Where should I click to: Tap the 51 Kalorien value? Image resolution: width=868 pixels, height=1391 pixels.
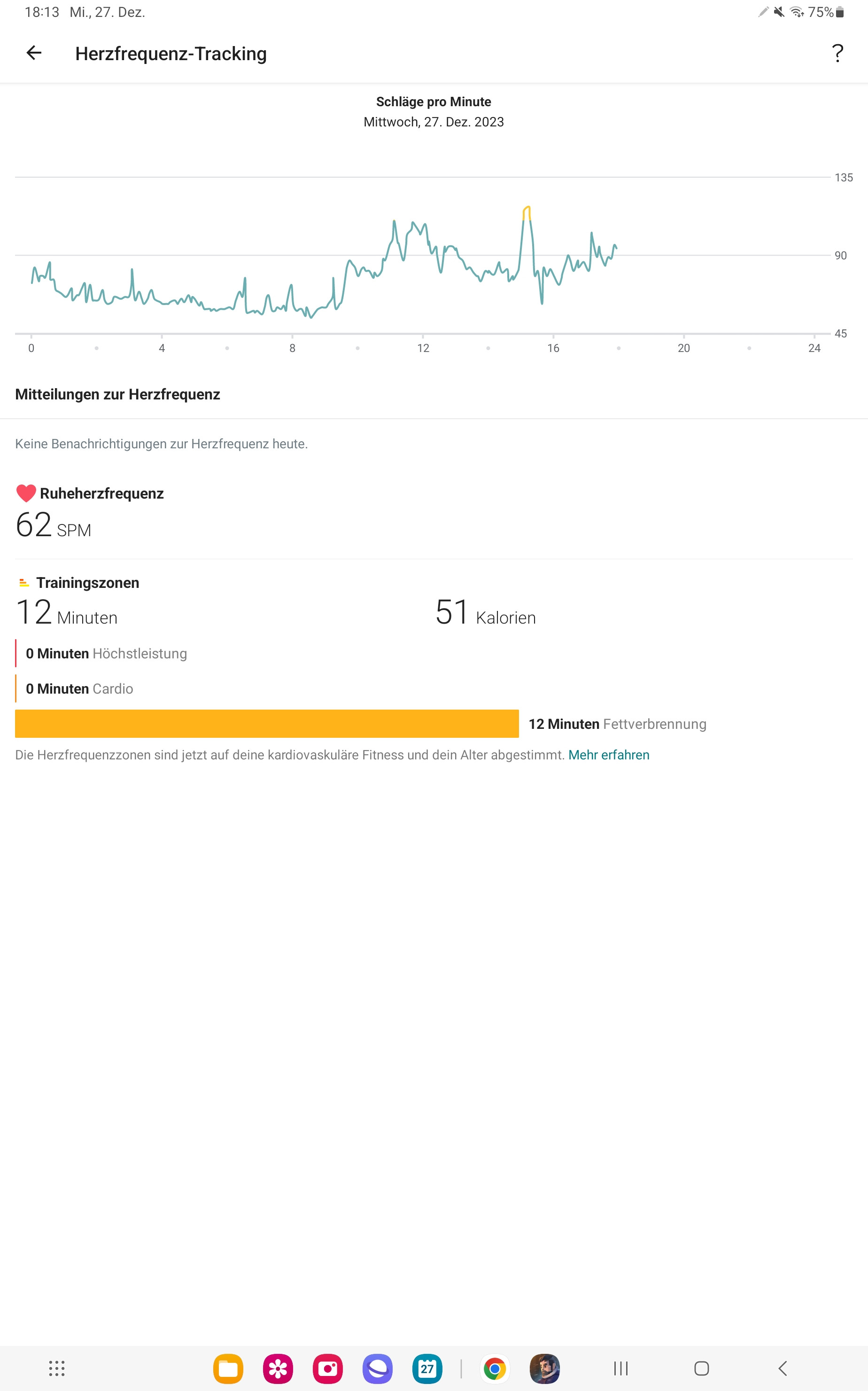click(x=486, y=612)
